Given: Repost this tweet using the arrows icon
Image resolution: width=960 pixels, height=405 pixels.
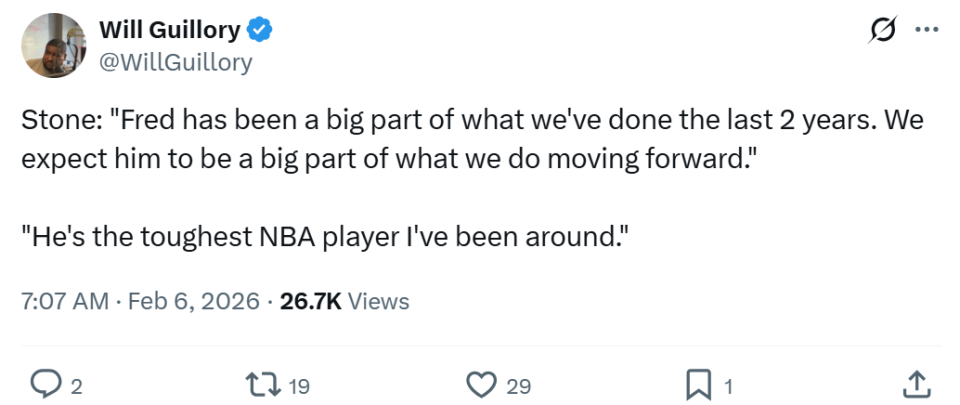Looking at the screenshot, I should click(260, 384).
